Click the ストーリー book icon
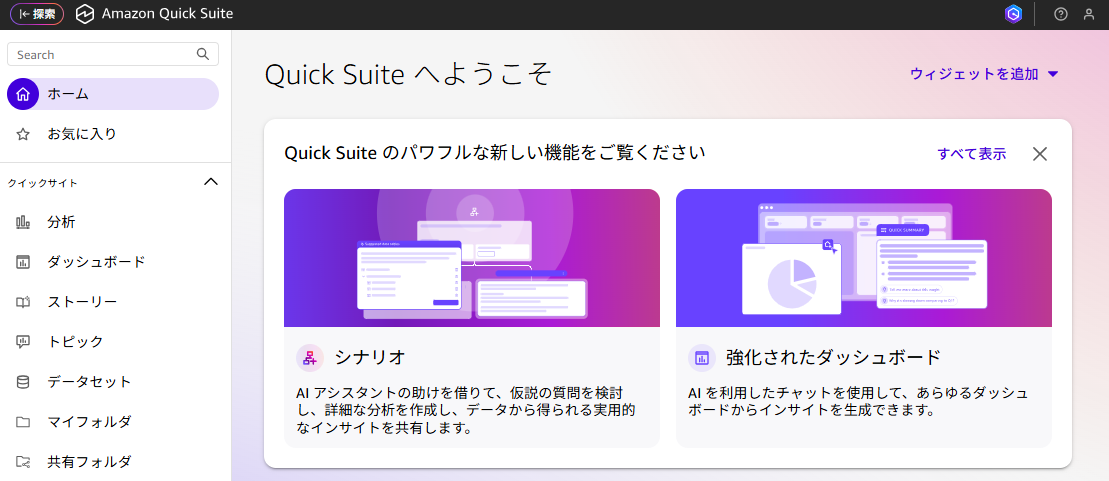1109x481 pixels. (x=23, y=302)
